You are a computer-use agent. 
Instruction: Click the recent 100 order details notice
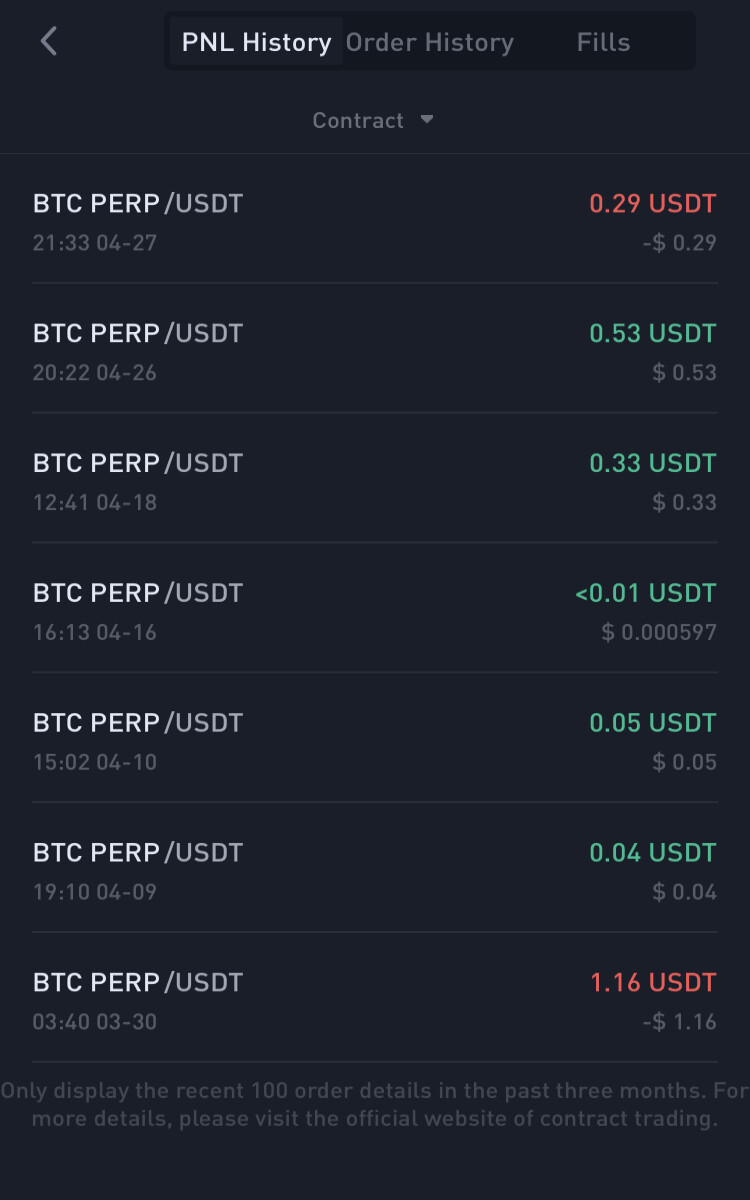click(x=375, y=1104)
